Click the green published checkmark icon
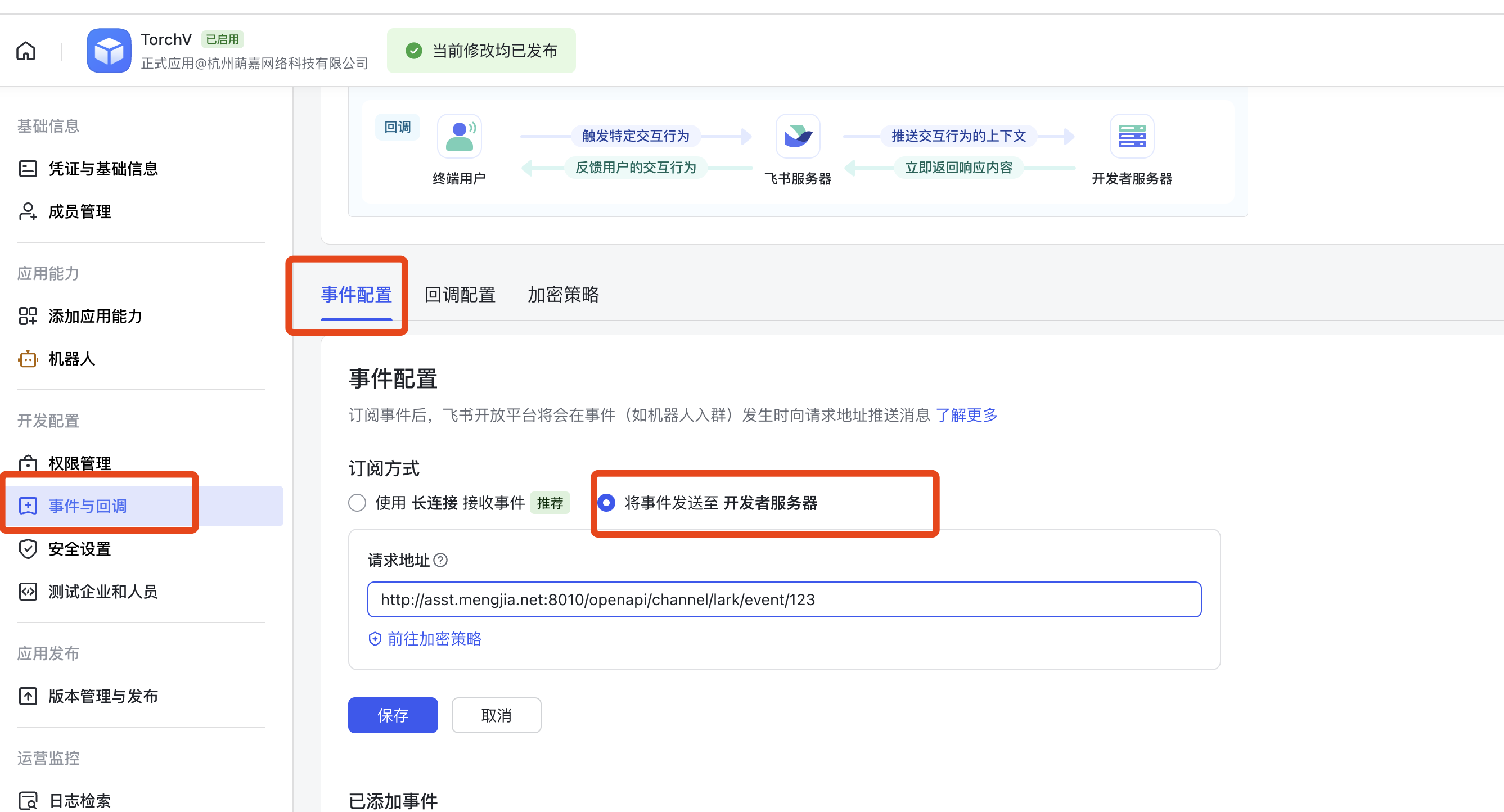Image resolution: width=1504 pixels, height=812 pixels. click(414, 51)
